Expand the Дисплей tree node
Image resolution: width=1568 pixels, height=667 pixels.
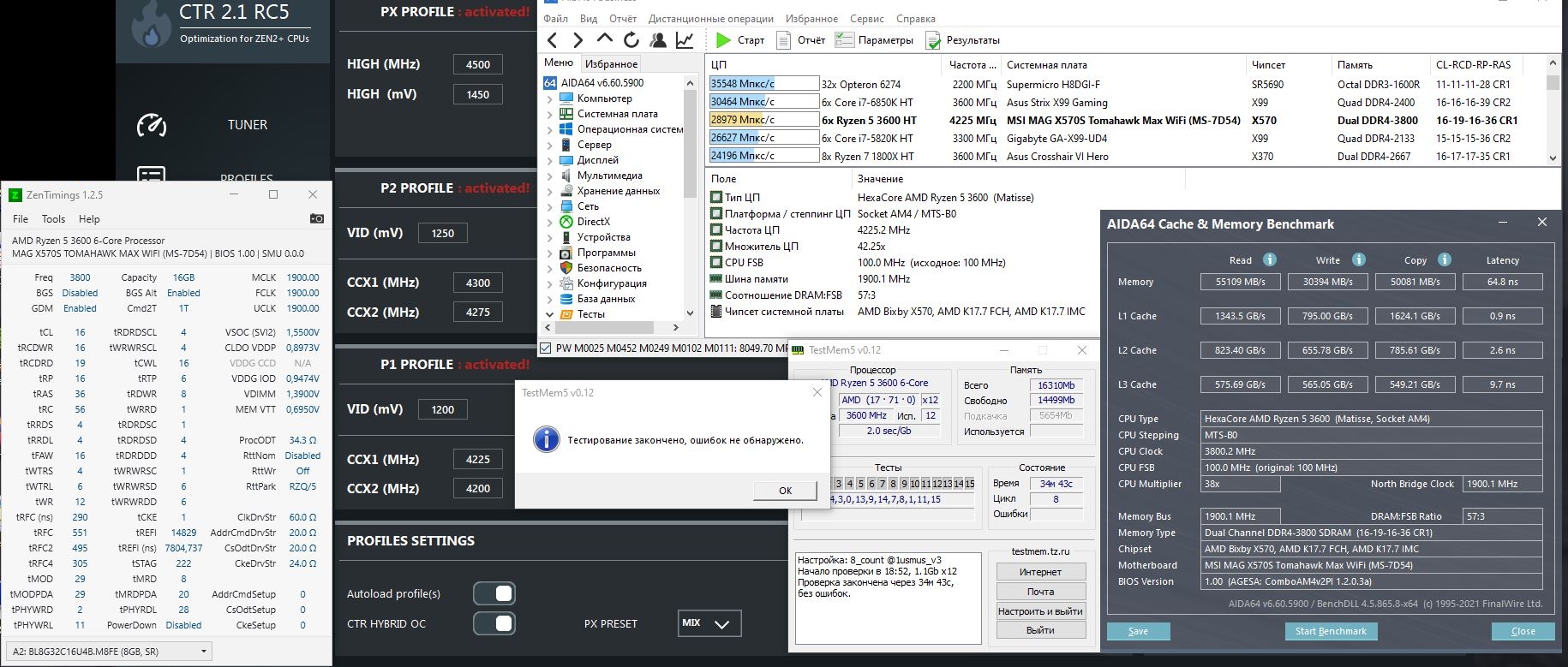[x=549, y=160]
